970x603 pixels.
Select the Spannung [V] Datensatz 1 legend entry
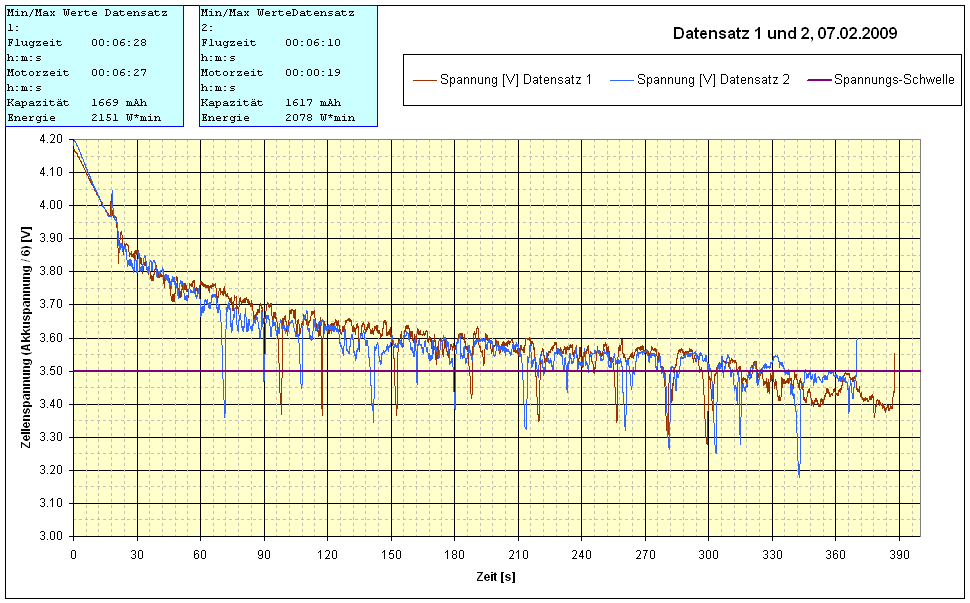(x=516, y=80)
